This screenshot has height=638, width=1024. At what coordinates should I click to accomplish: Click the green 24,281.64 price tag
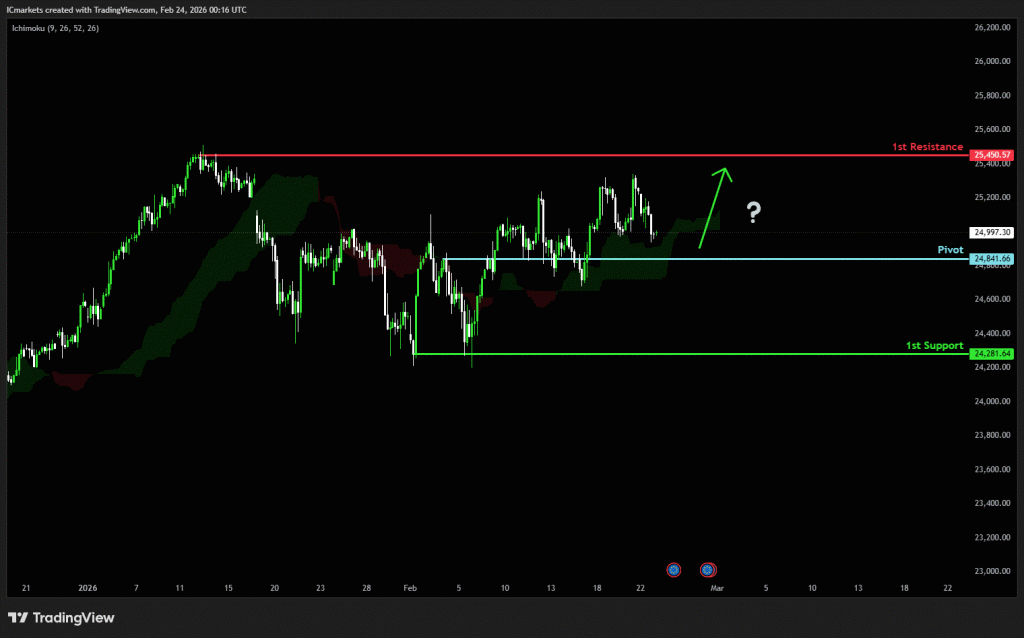(992, 354)
